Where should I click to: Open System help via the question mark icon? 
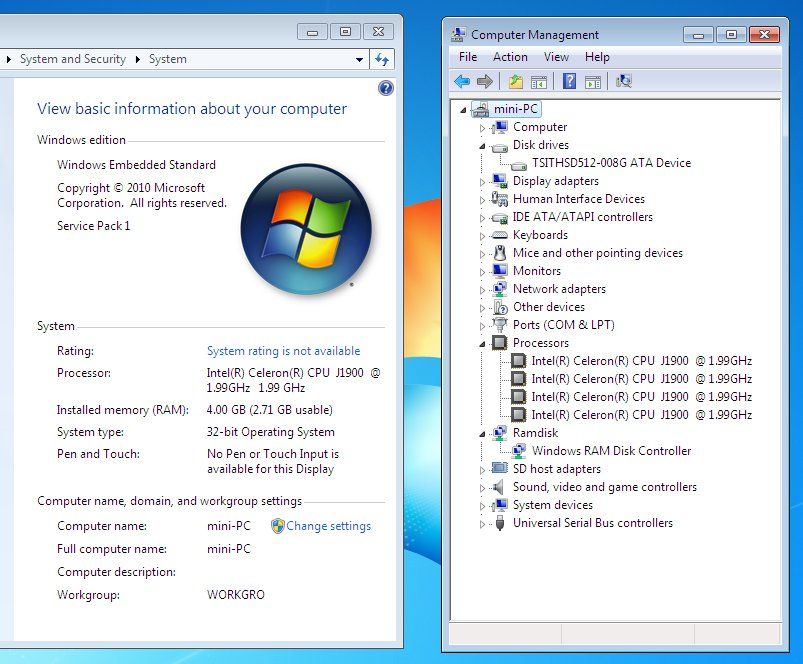coord(386,88)
